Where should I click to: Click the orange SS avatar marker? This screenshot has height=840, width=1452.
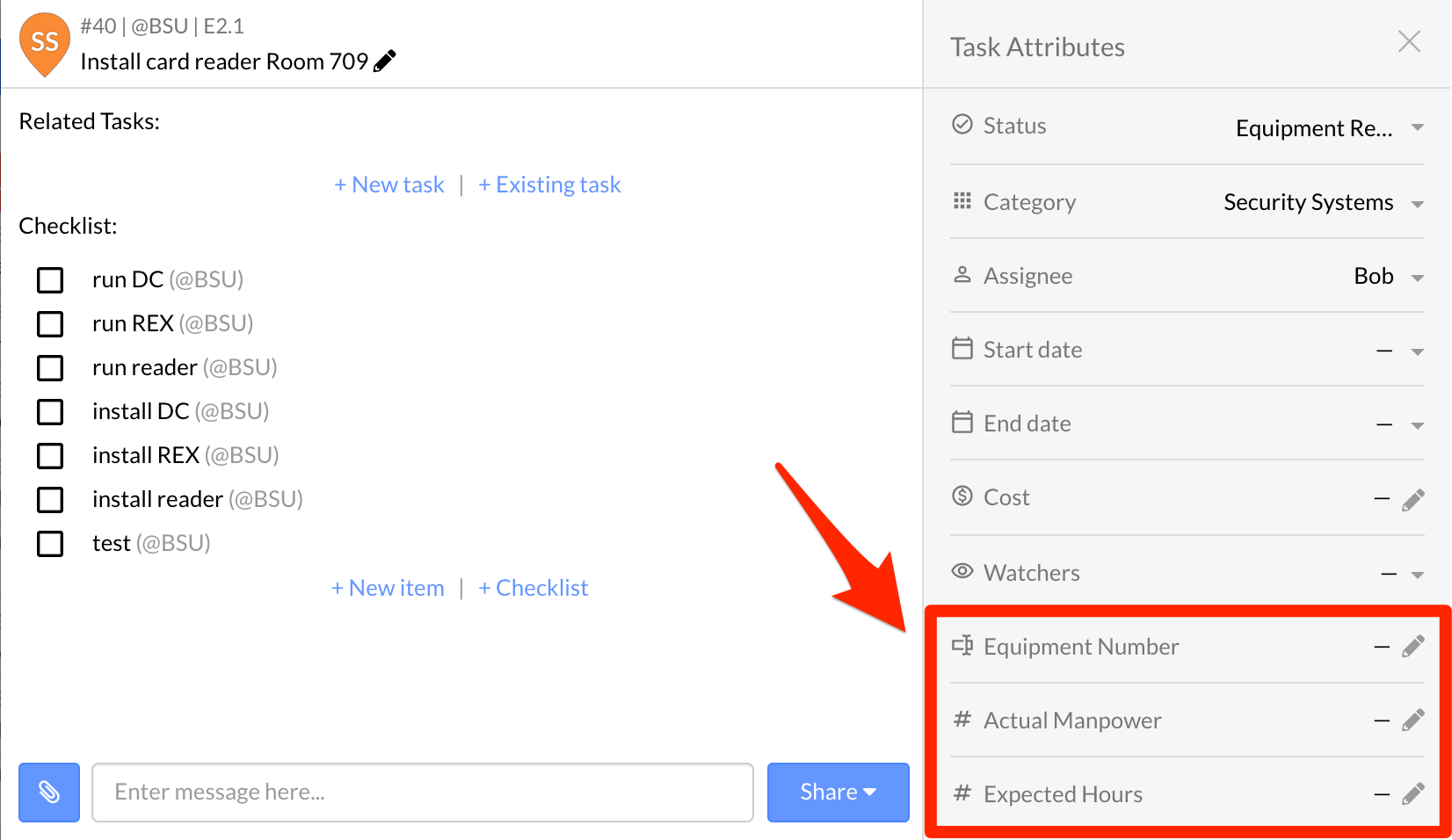pos(45,42)
